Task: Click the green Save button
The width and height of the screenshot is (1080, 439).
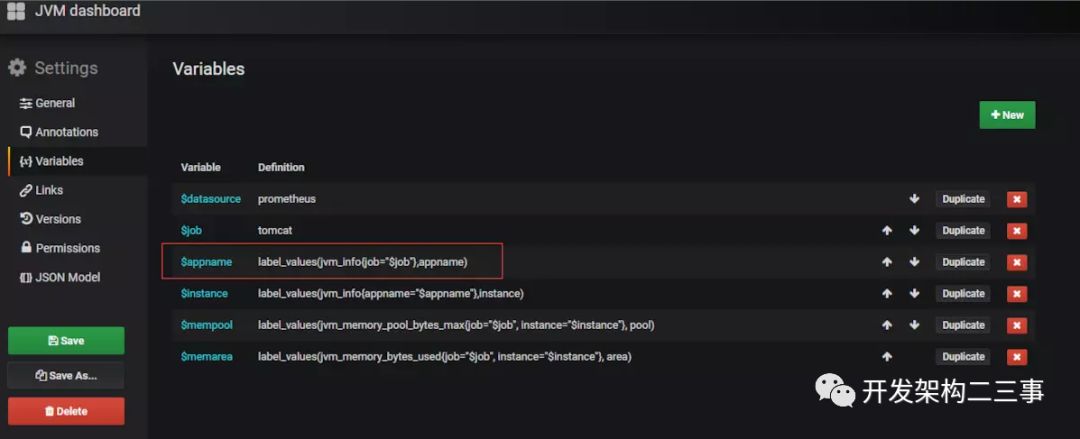Action: [66, 340]
